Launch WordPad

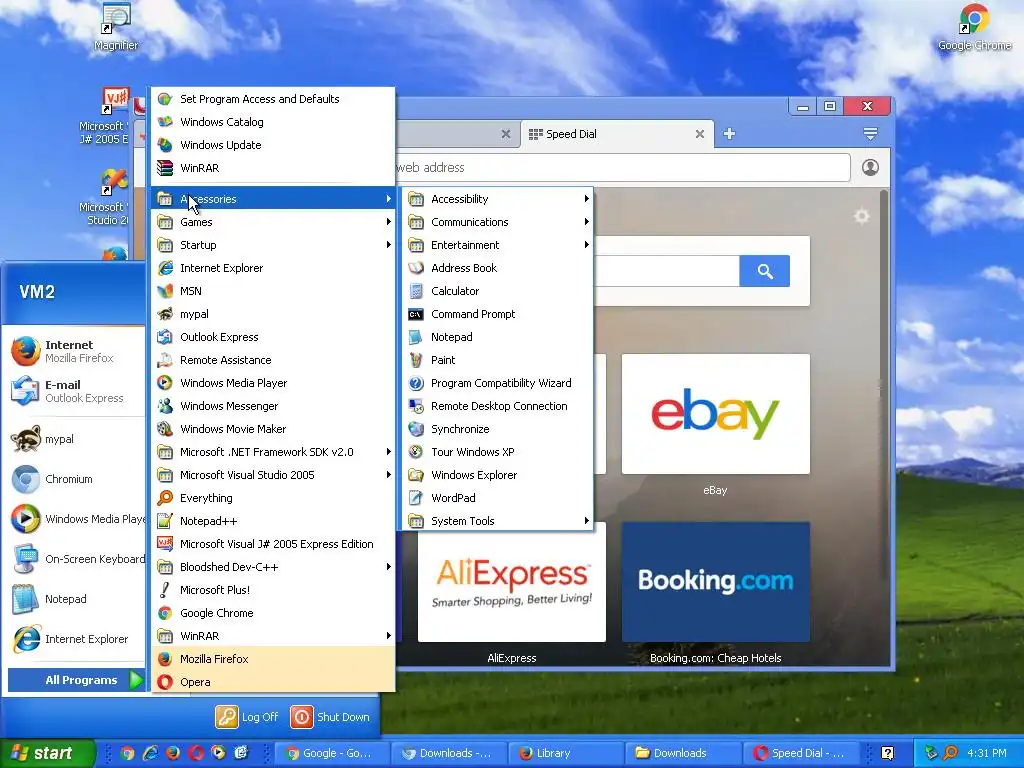click(498, 498)
